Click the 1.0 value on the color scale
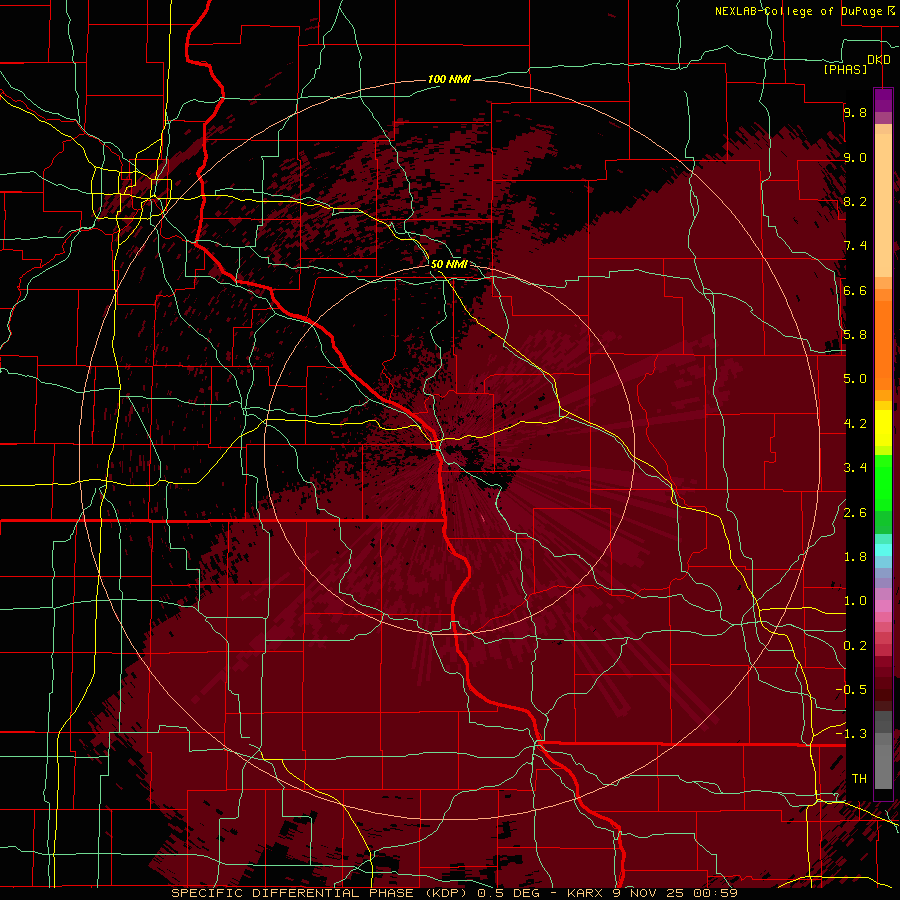The image size is (900, 900). coord(855,601)
